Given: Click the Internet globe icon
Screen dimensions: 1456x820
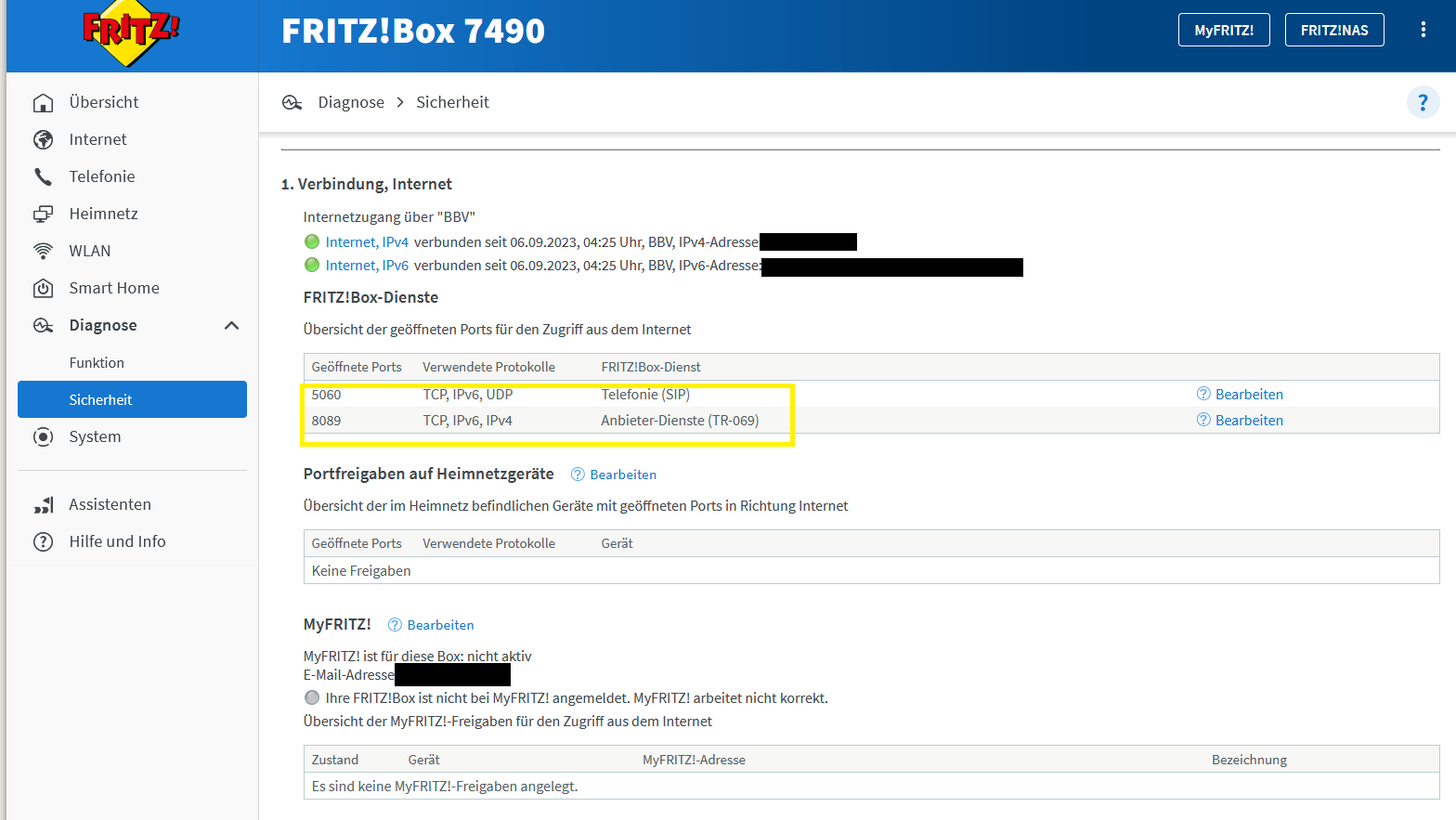Looking at the screenshot, I should [43, 139].
